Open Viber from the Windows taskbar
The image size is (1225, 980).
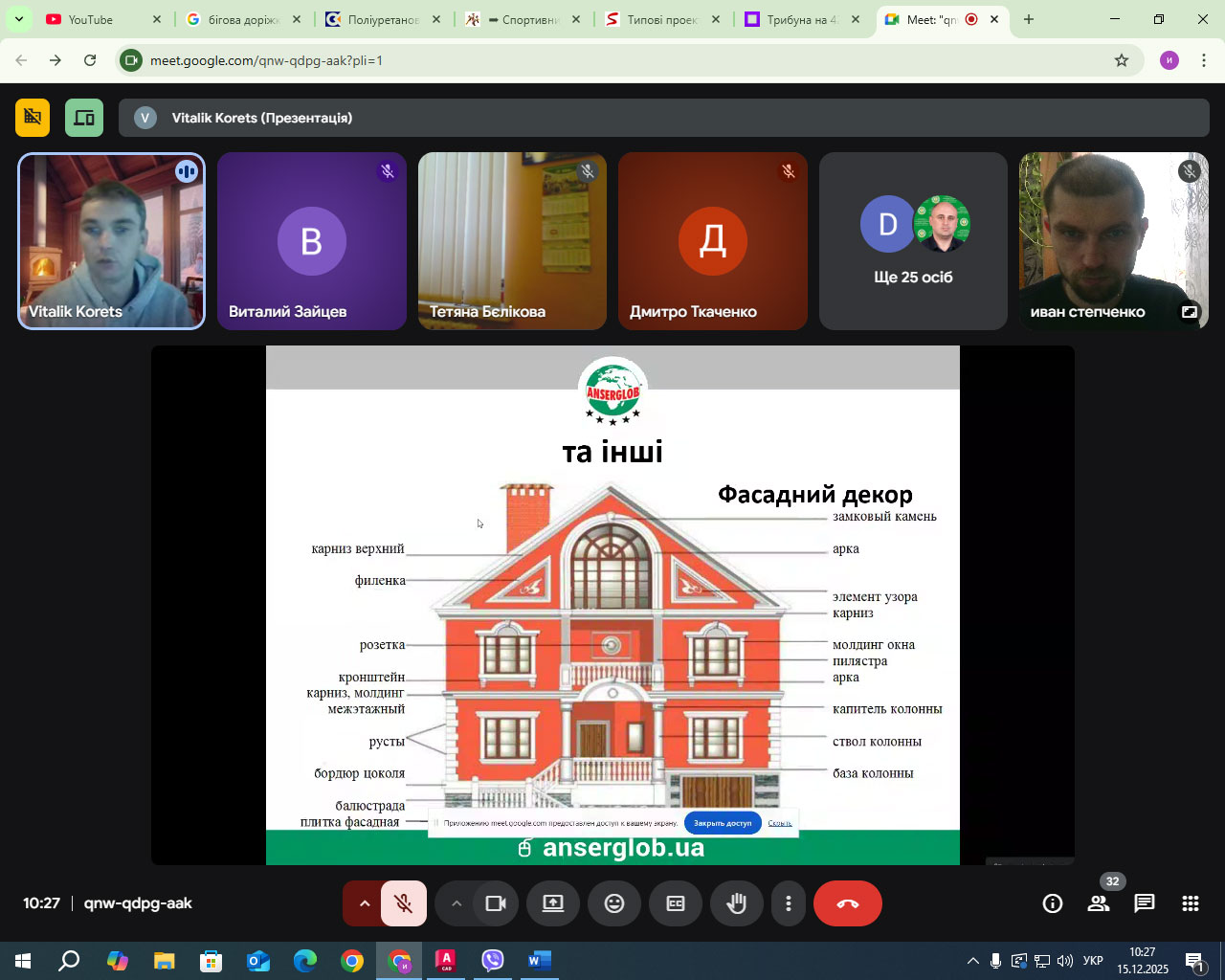click(493, 961)
